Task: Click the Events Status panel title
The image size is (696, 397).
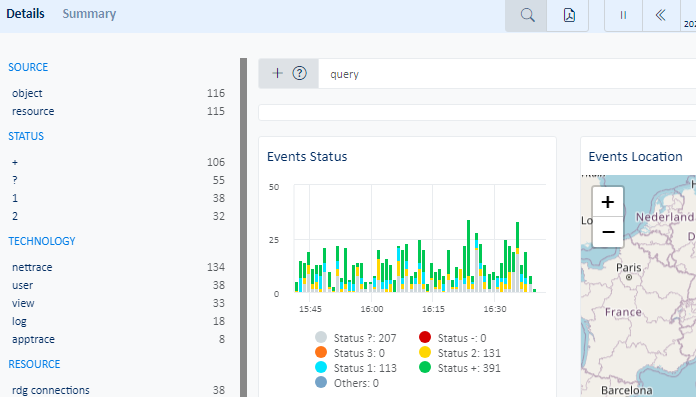Action: [x=307, y=157]
